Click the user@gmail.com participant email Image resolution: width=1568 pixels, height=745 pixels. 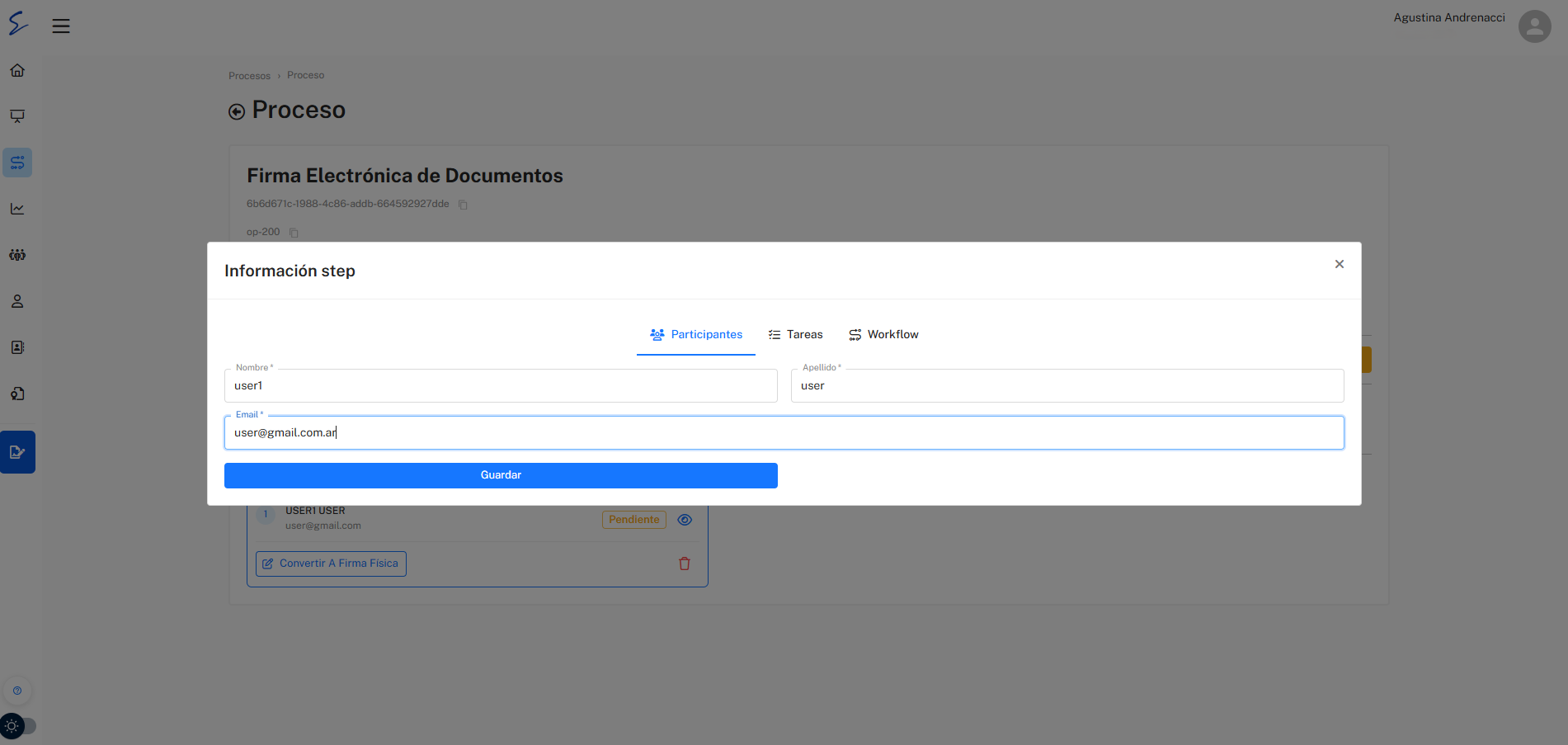[x=323, y=526]
